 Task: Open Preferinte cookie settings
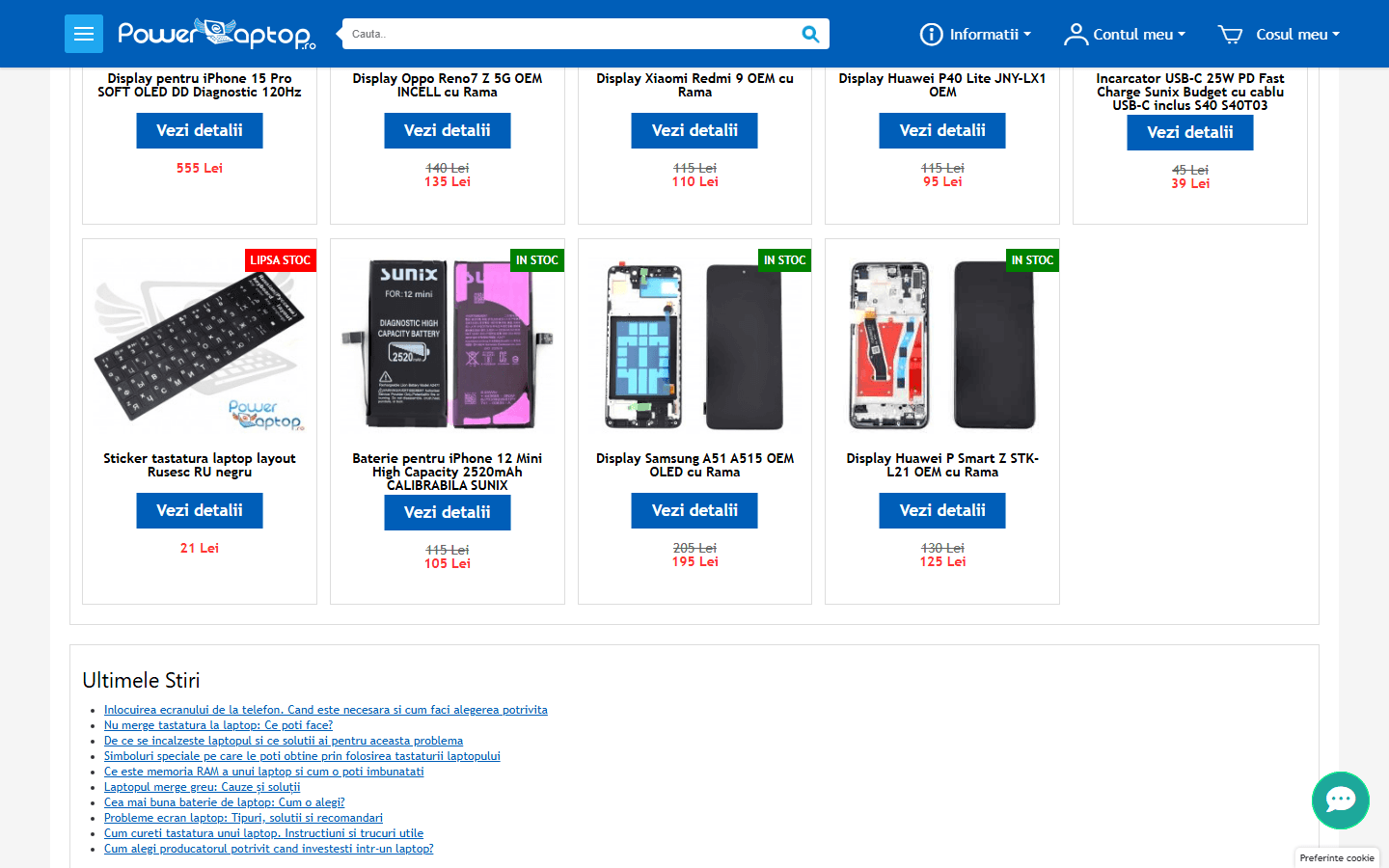(x=1337, y=857)
